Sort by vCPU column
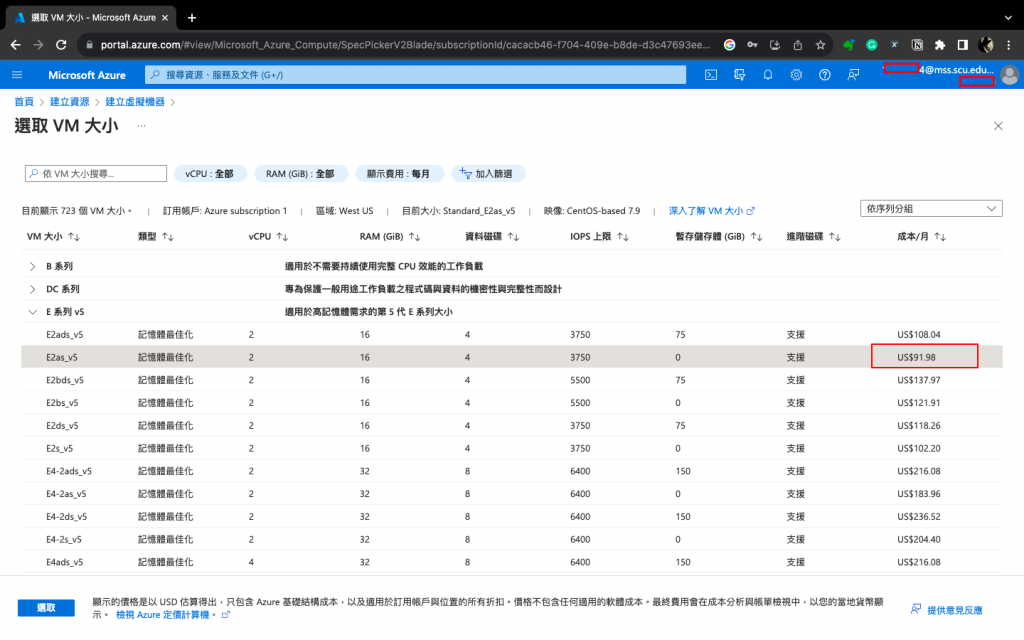The image size is (1024, 640). [268, 236]
